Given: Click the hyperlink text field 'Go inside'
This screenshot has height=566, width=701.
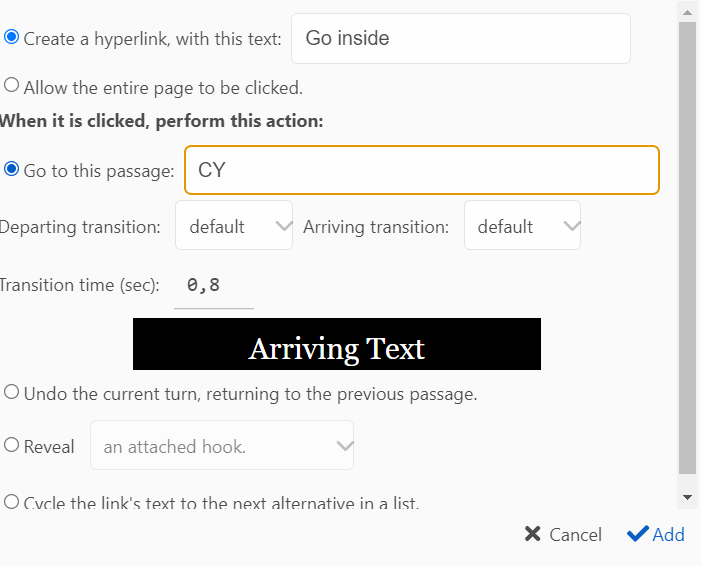Looking at the screenshot, I should pos(460,39).
